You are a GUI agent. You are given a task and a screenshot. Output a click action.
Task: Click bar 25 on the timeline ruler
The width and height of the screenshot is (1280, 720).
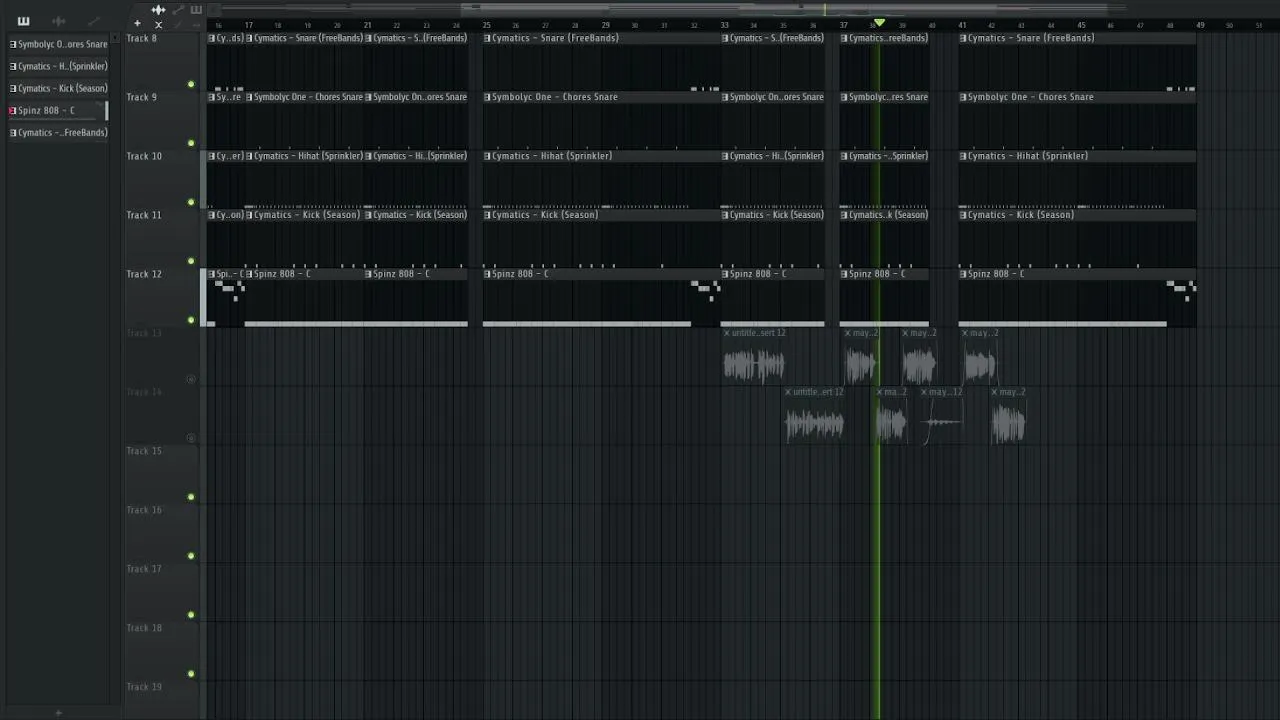[486, 25]
